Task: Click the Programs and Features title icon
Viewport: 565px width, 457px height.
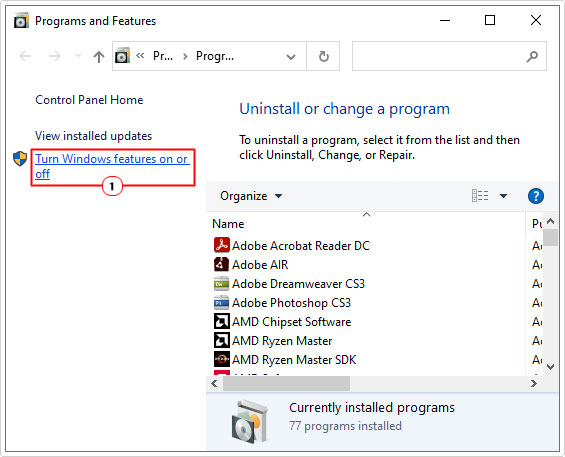Action: pyautogui.click(x=21, y=21)
